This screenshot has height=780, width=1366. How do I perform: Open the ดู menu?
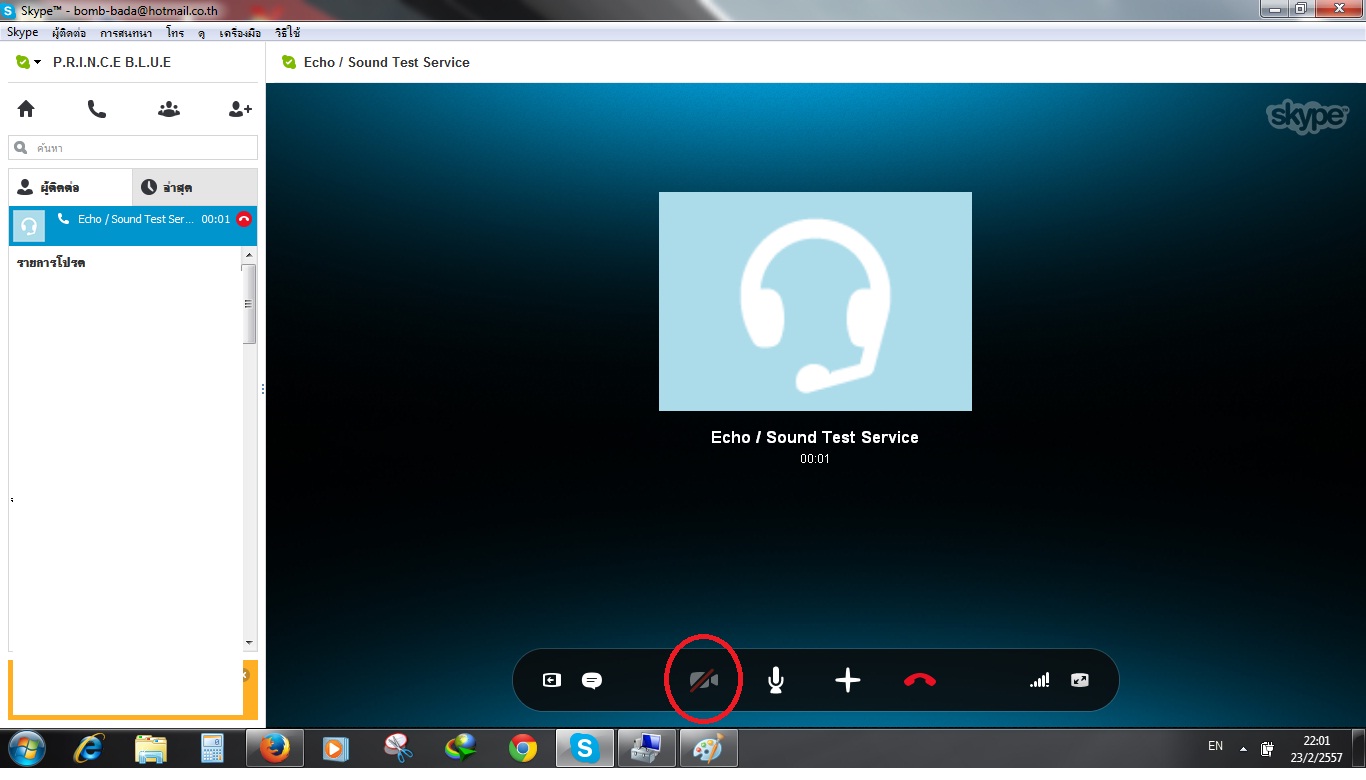click(201, 32)
